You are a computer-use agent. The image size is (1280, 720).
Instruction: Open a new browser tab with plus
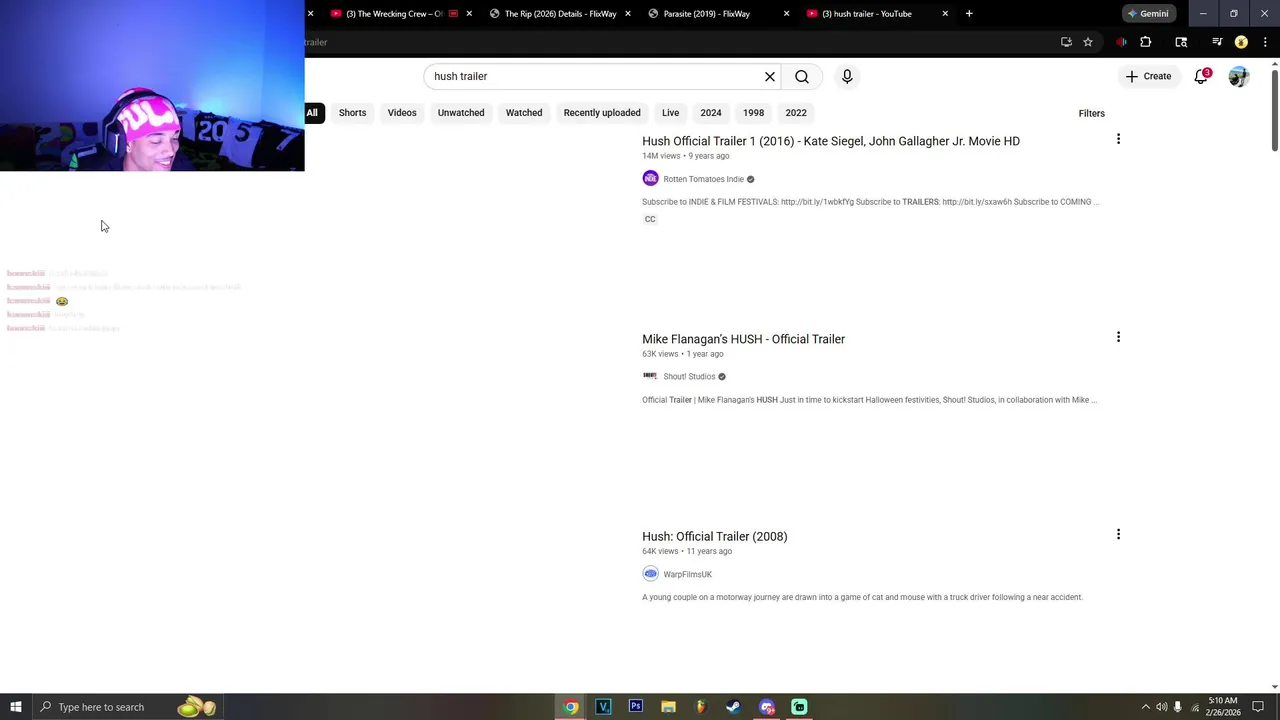tap(969, 14)
